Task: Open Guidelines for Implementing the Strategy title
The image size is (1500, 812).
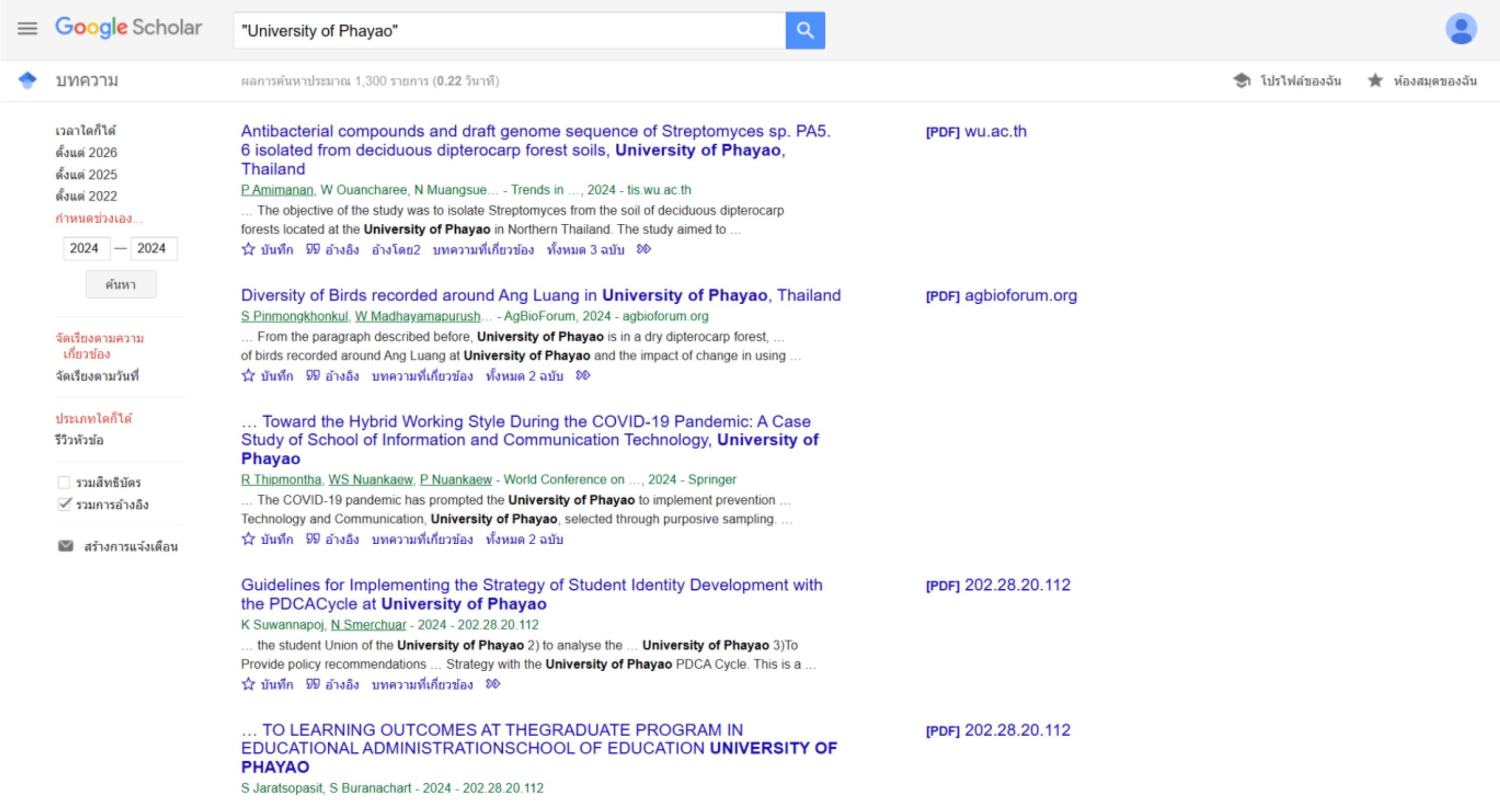Action: pos(532,594)
